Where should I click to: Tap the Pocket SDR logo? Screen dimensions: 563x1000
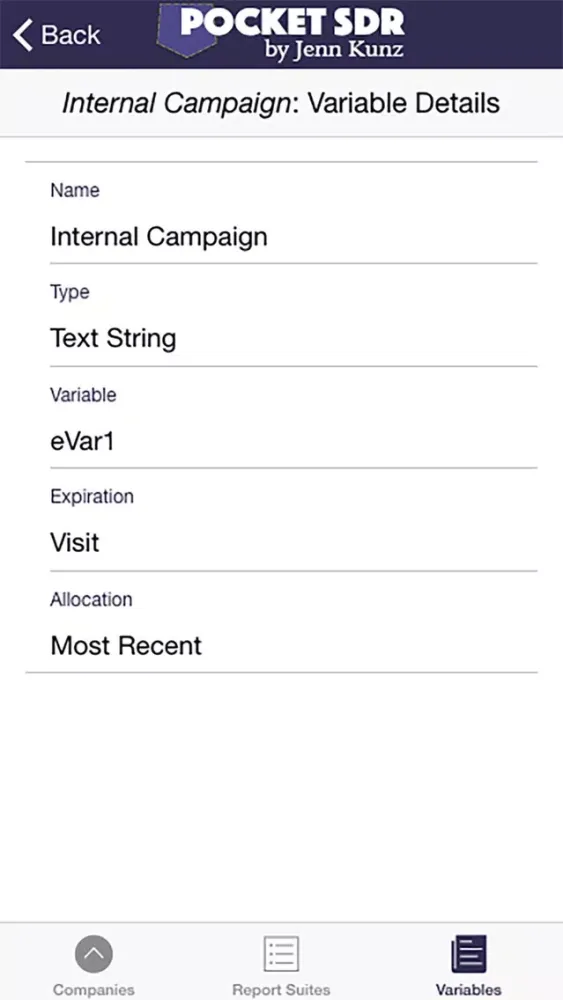[x=281, y=32]
